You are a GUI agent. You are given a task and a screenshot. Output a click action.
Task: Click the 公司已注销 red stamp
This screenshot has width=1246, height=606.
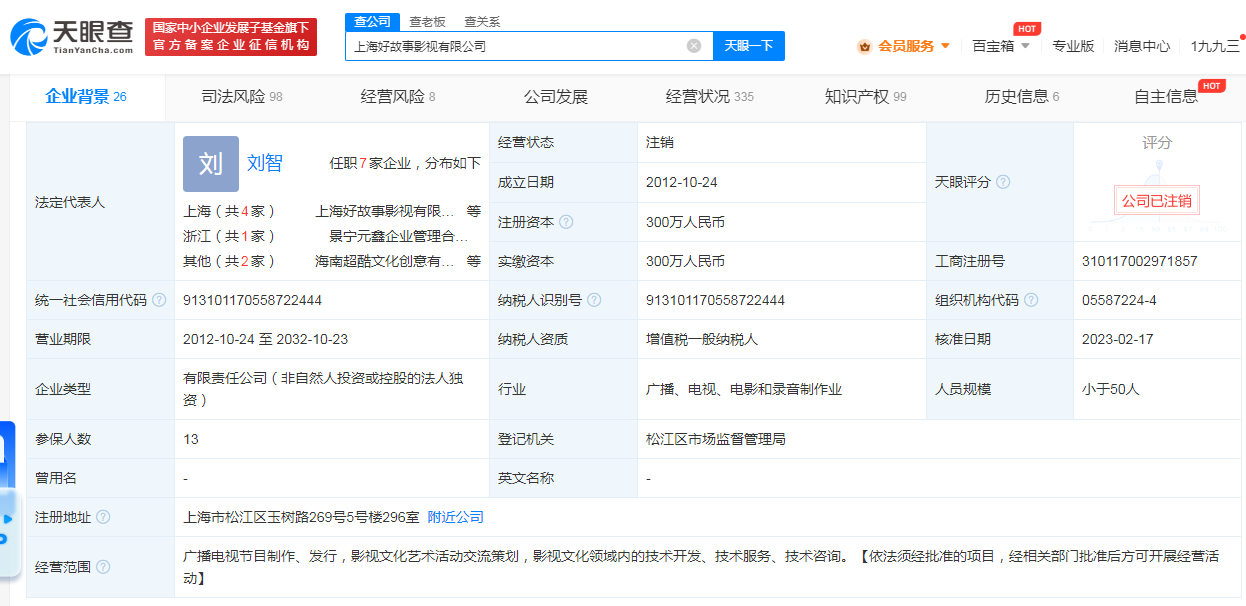click(x=1157, y=200)
